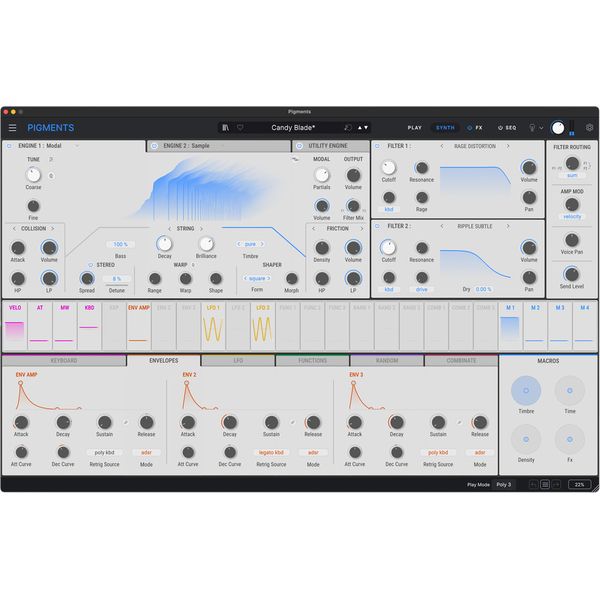Image resolution: width=600 pixels, height=600 pixels.
Task: Click the Detune 8 % value field
Action: pyautogui.click(x=117, y=279)
